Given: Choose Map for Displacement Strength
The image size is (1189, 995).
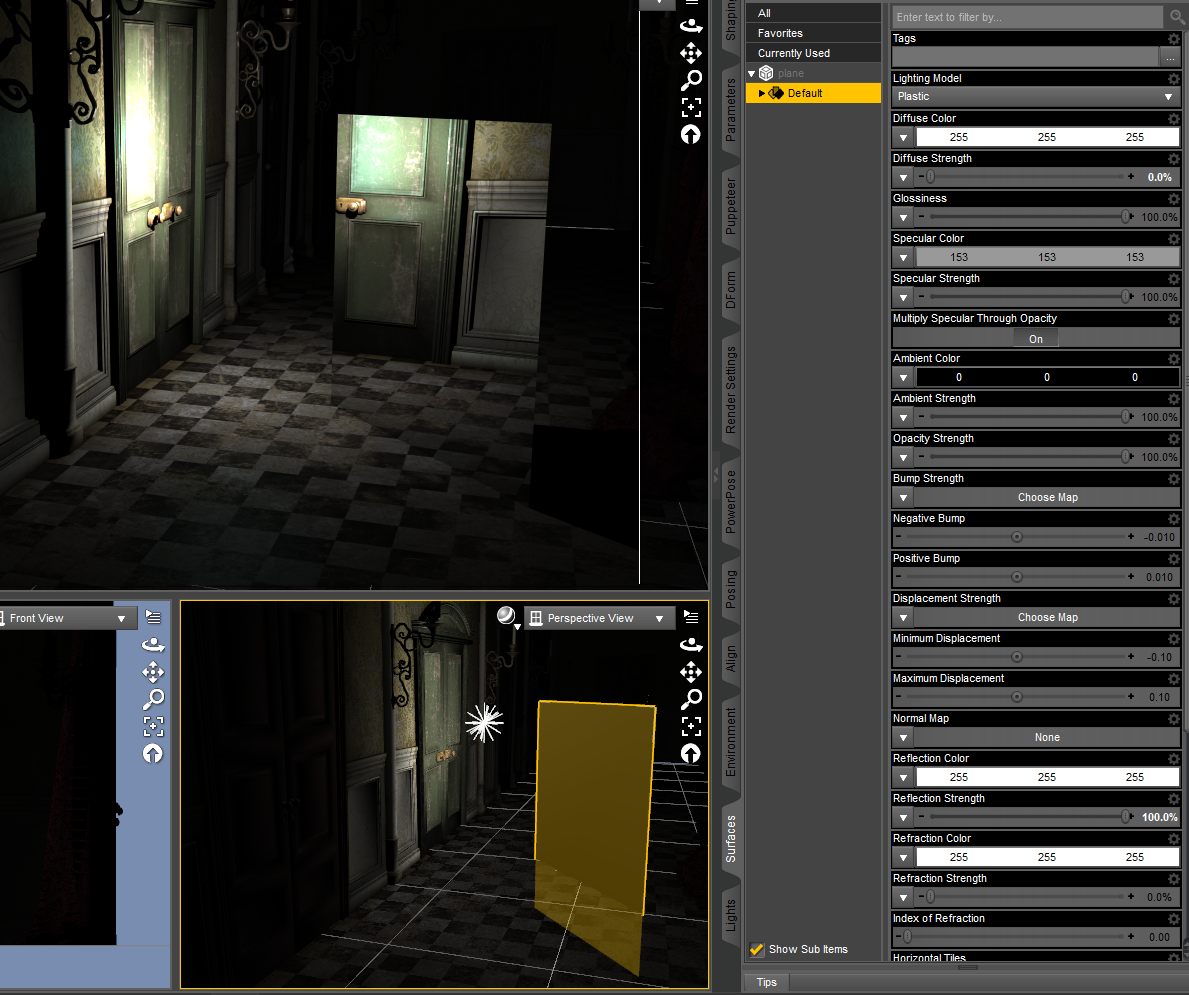Looking at the screenshot, I should 1047,617.
